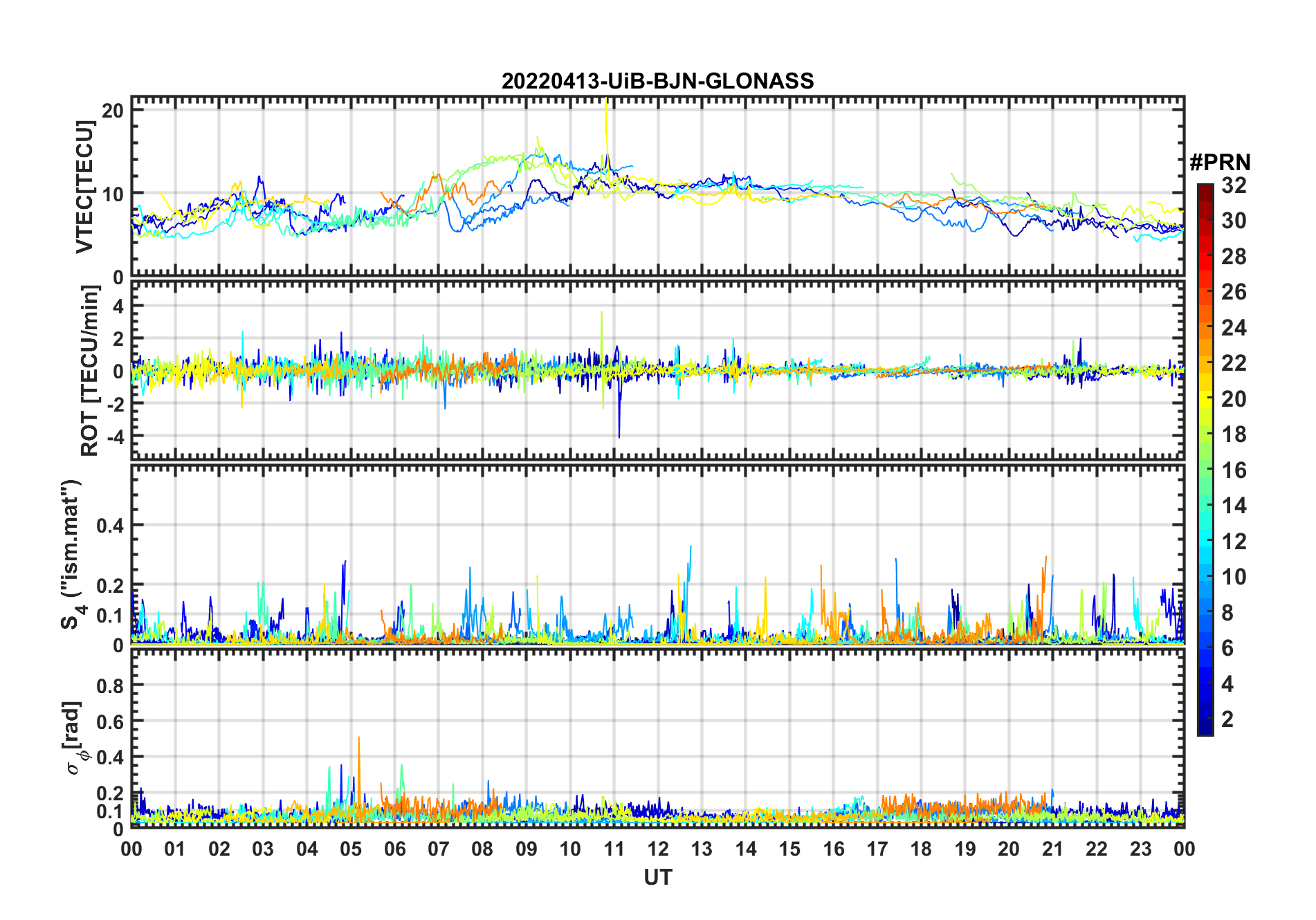Click the #PRN colorbar title
The height and width of the screenshot is (920, 1316).
pos(1221,163)
